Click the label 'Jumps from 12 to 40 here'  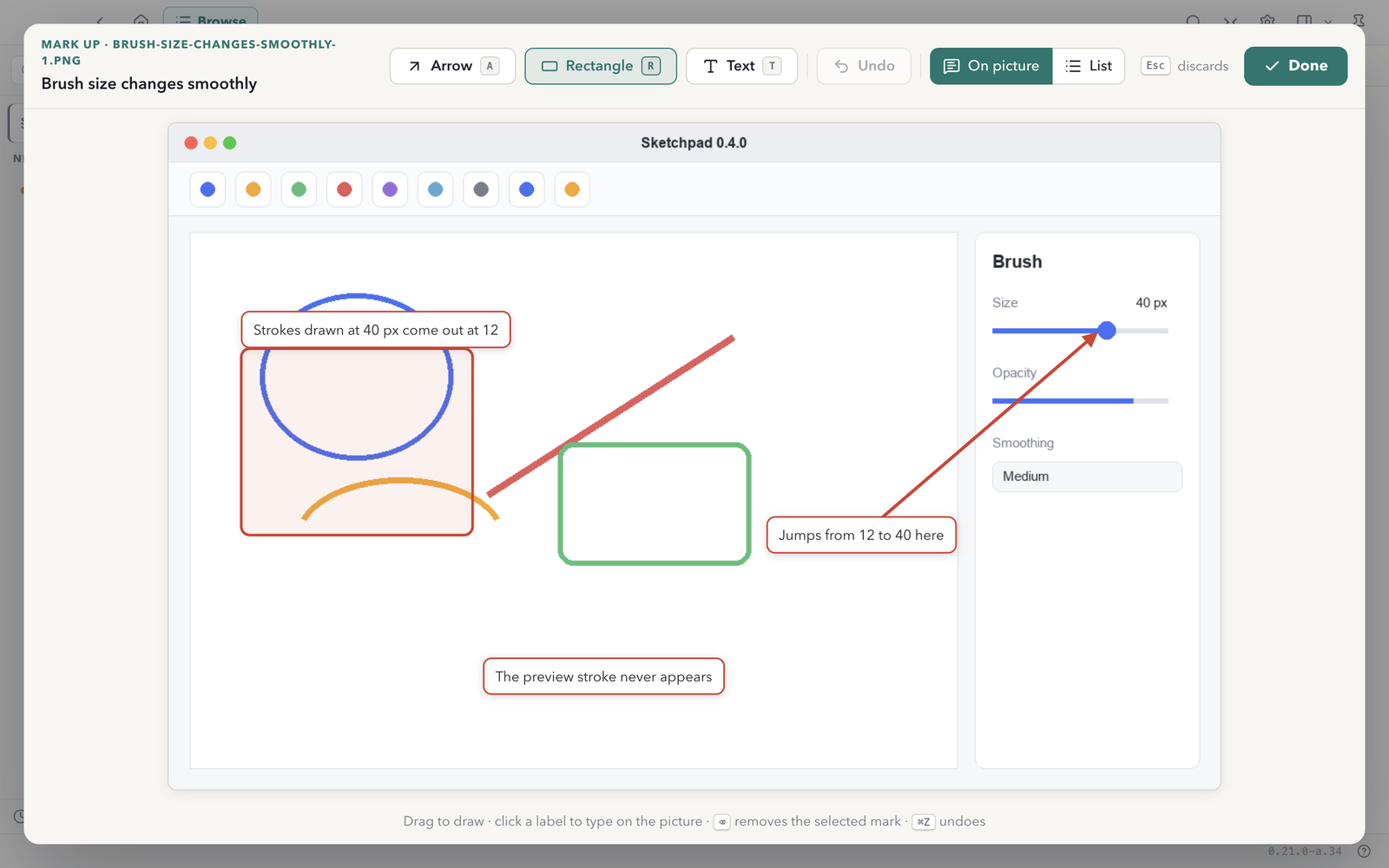(x=861, y=535)
